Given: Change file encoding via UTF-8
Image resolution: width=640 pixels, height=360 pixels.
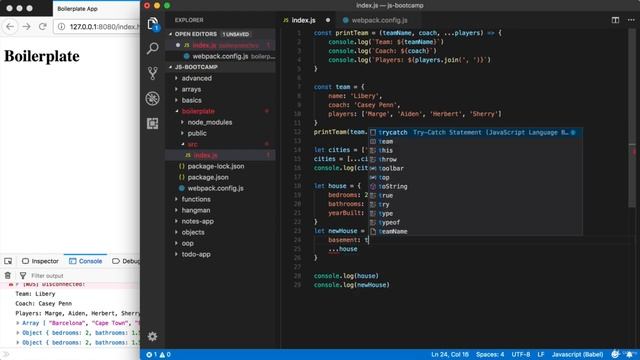Looking at the screenshot, I should click(x=520, y=355).
